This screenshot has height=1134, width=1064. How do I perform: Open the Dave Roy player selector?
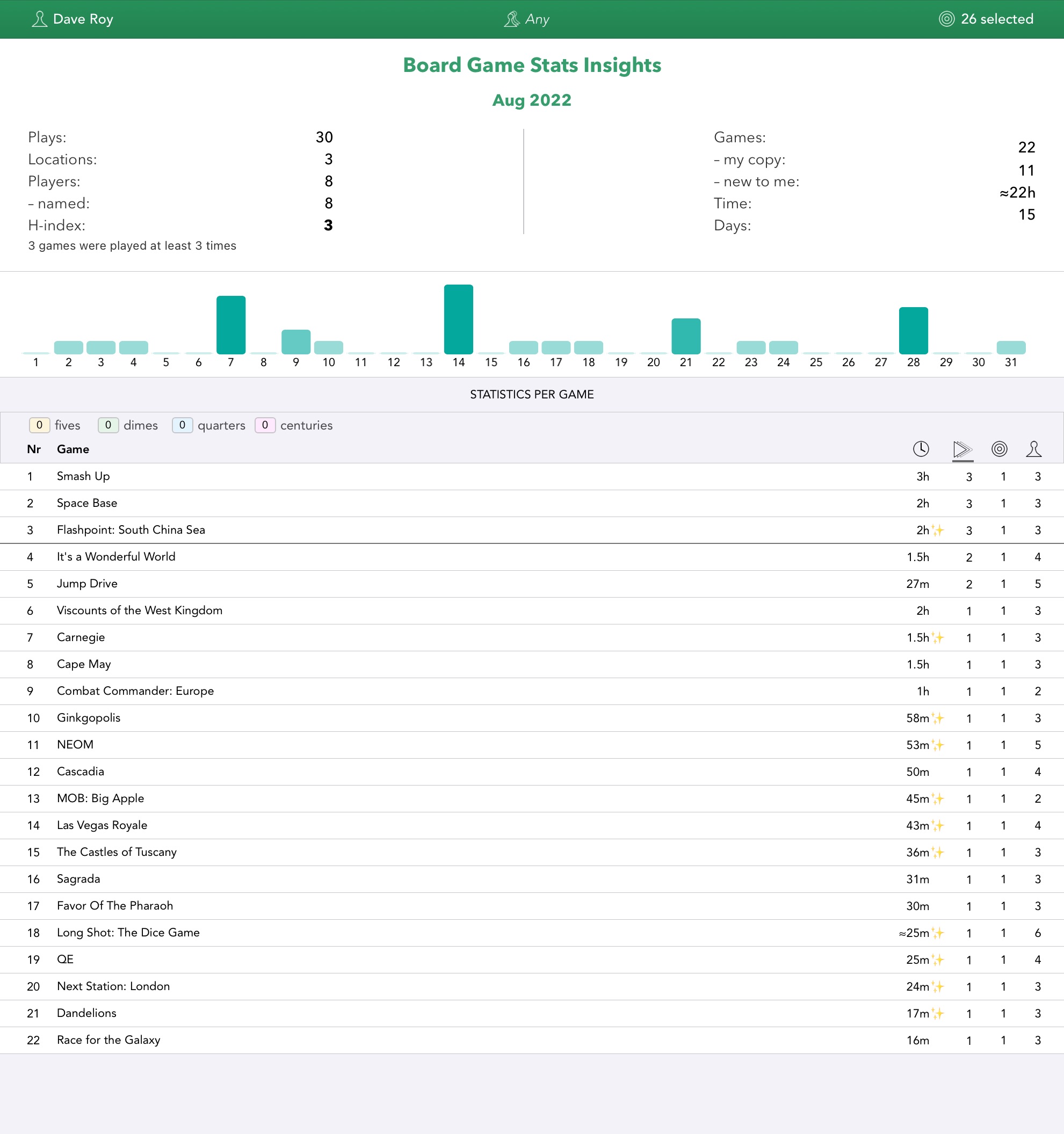(83, 19)
